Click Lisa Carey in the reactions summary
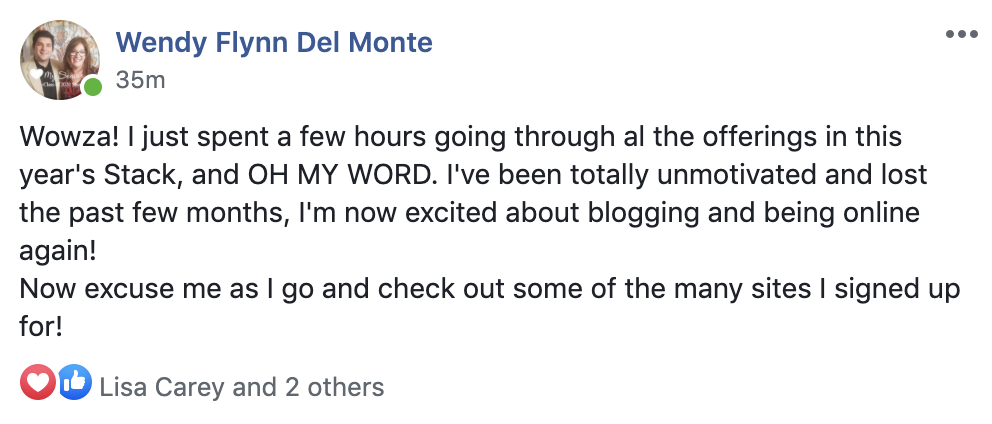The image size is (992, 424). [x=163, y=387]
